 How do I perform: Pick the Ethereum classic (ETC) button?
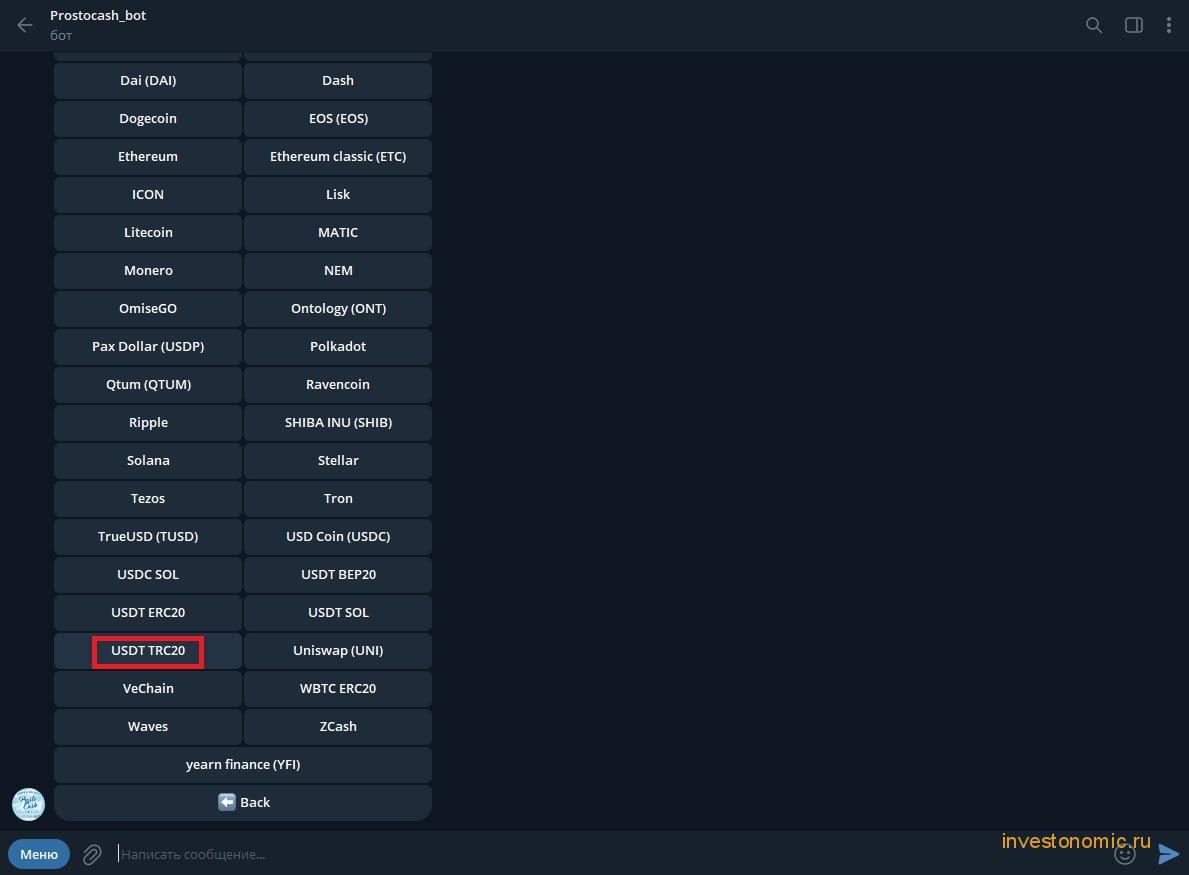tap(338, 156)
